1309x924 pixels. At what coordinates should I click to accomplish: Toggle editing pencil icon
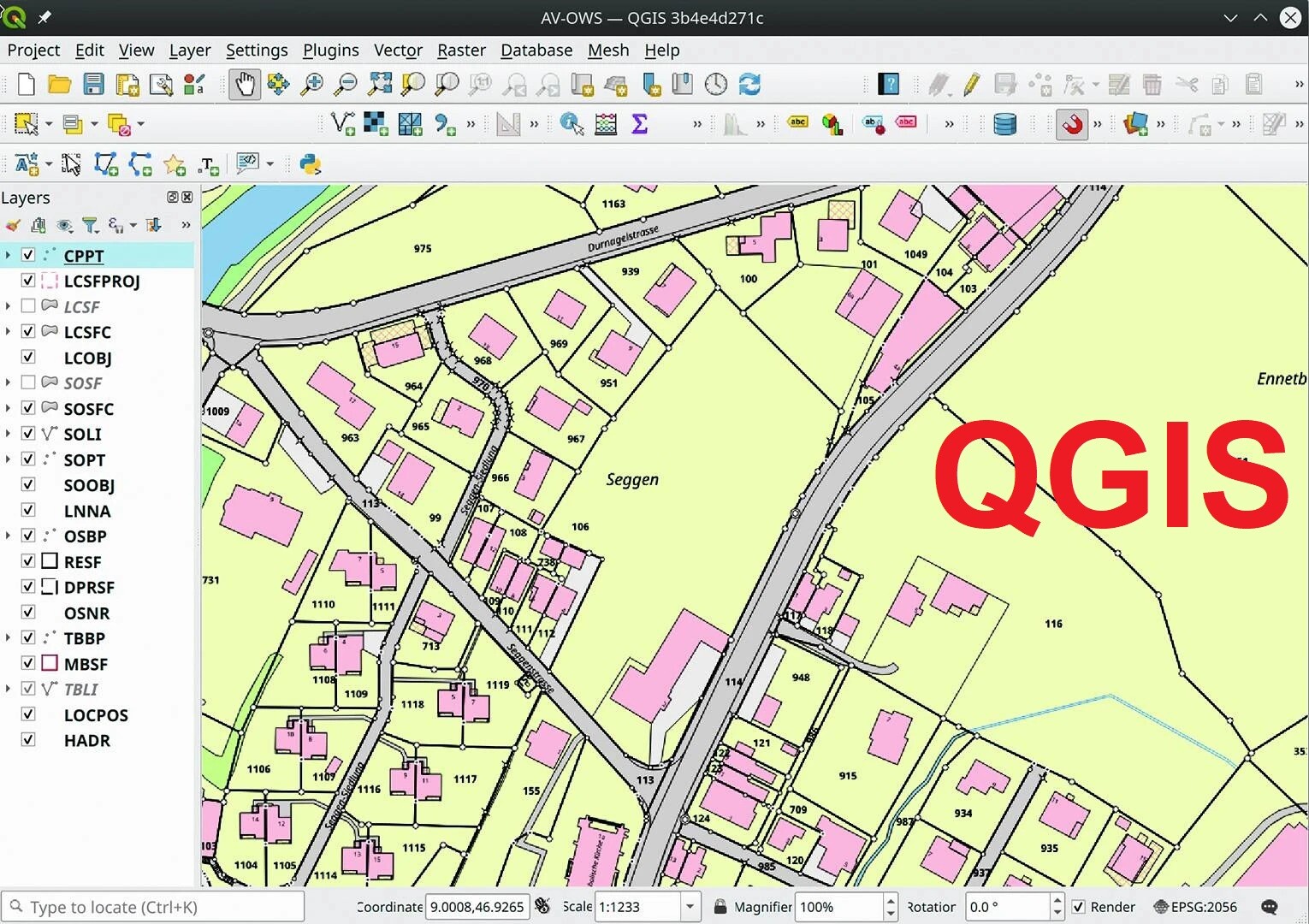click(x=971, y=84)
